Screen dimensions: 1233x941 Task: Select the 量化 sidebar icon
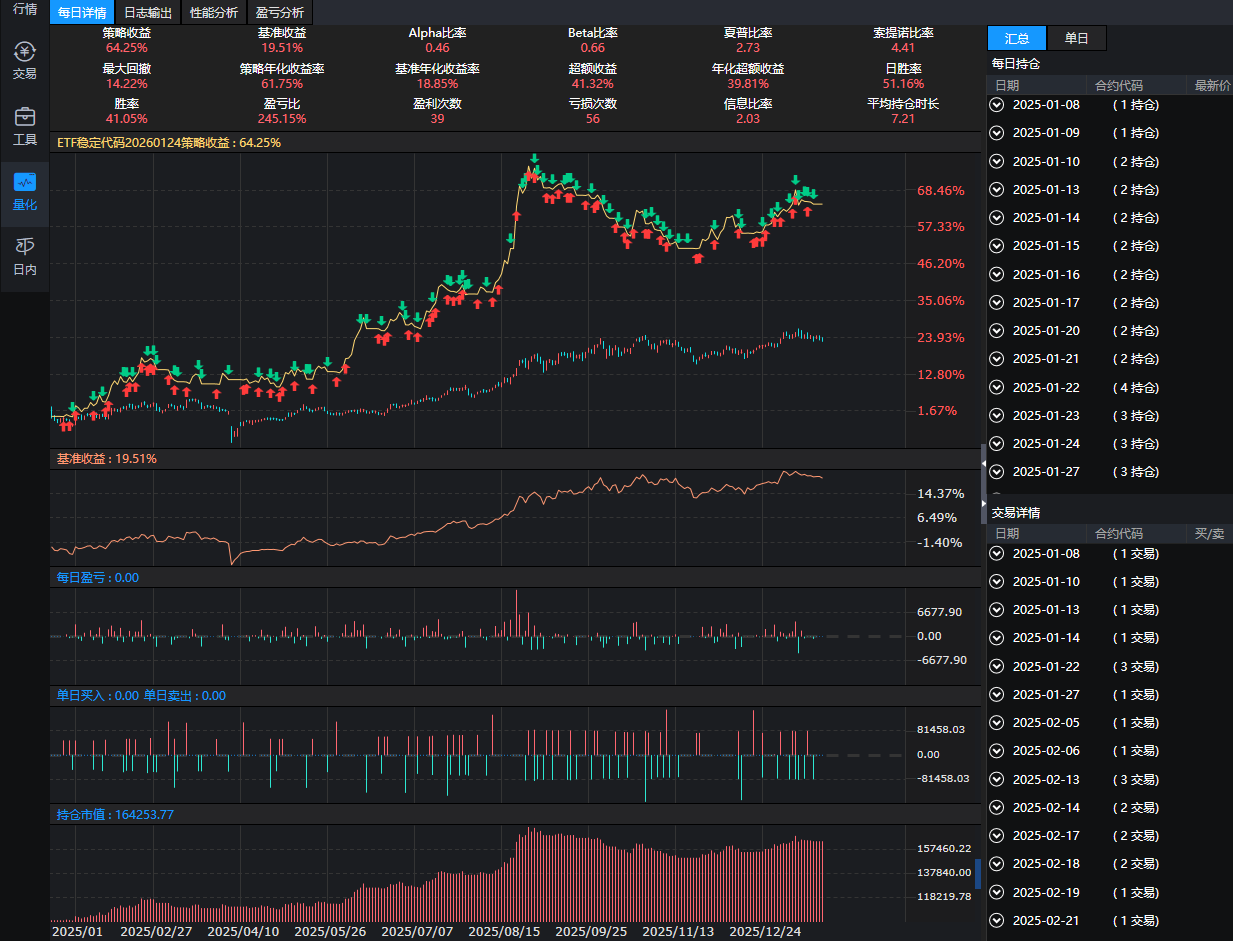[23, 190]
